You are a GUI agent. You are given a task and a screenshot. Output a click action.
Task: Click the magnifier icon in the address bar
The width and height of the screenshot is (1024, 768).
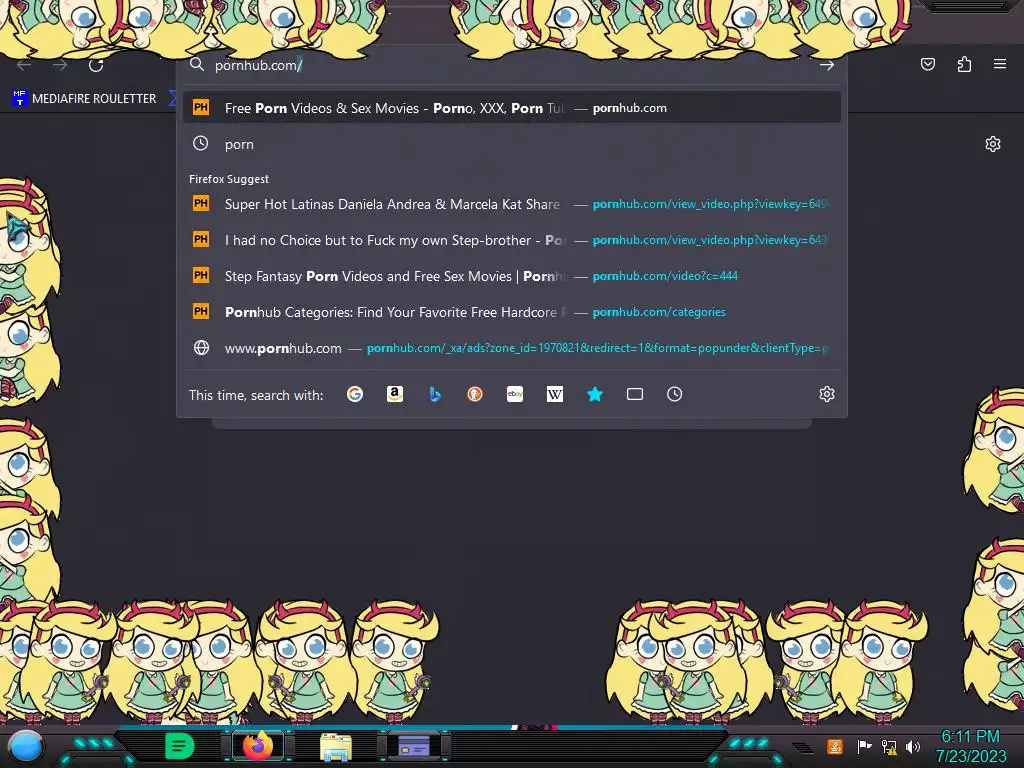pyautogui.click(x=197, y=64)
